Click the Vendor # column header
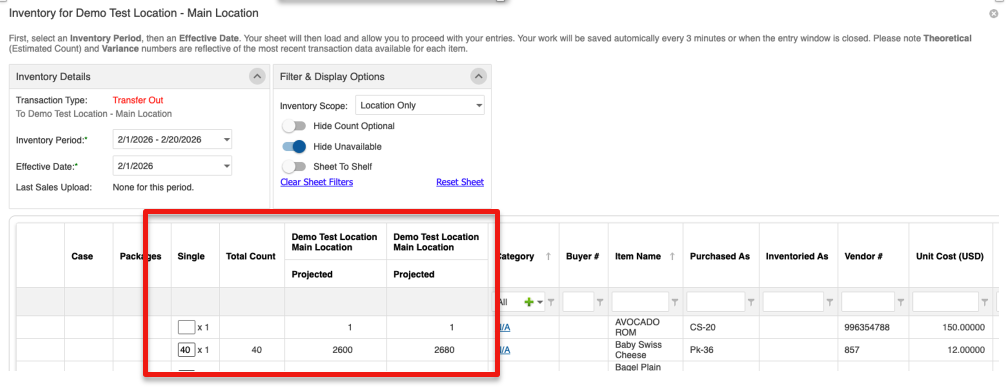This screenshot has width=1008, height=387. 863,256
